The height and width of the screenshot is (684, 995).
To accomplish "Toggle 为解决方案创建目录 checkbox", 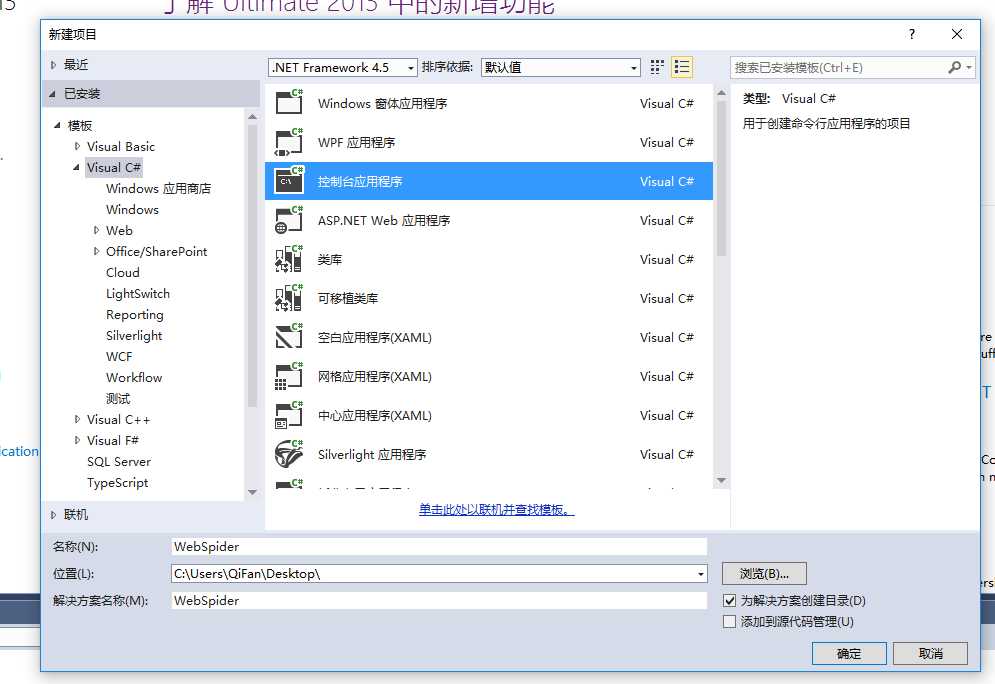I will [730, 600].
